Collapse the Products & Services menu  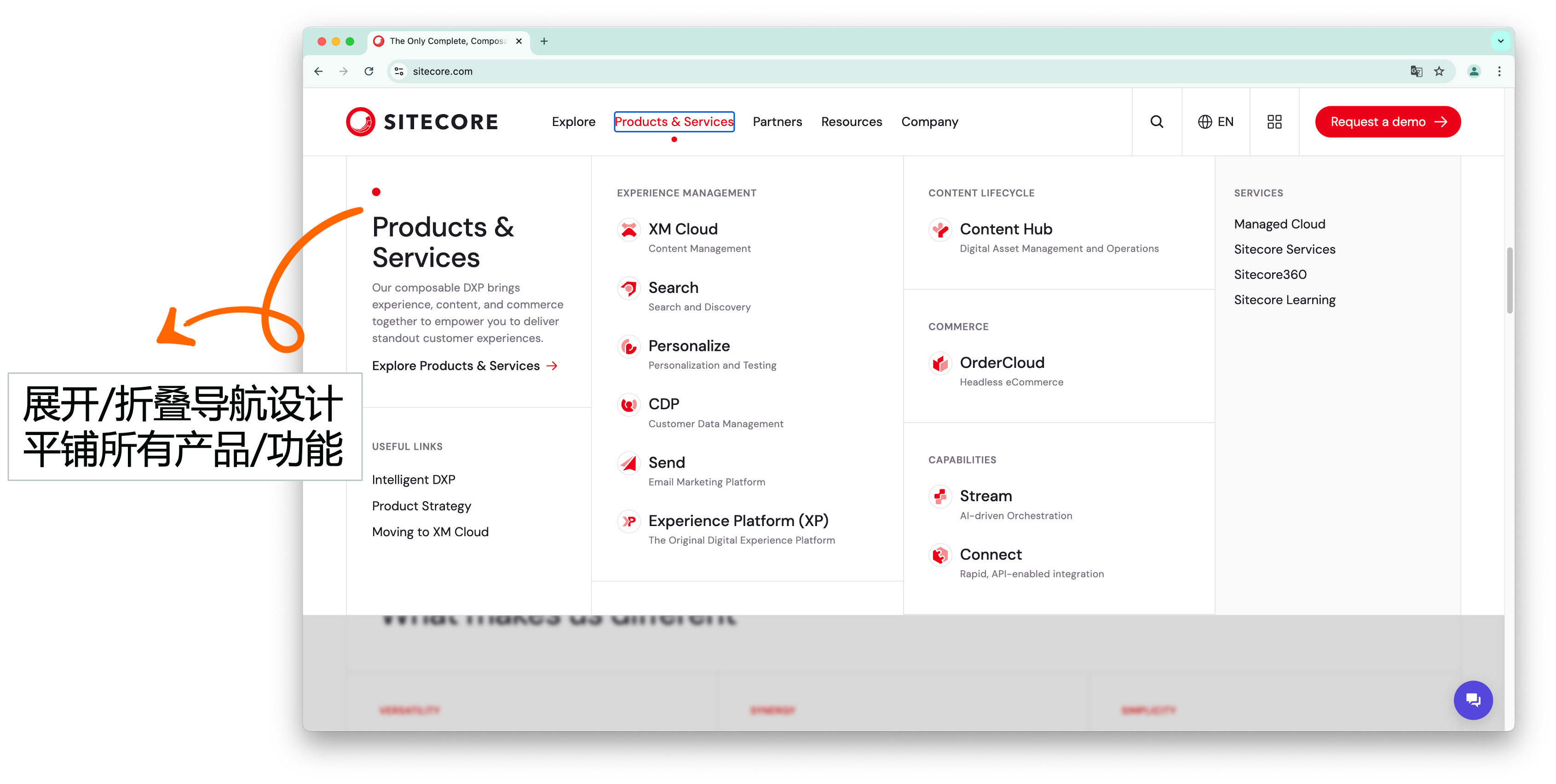click(x=674, y=122)
